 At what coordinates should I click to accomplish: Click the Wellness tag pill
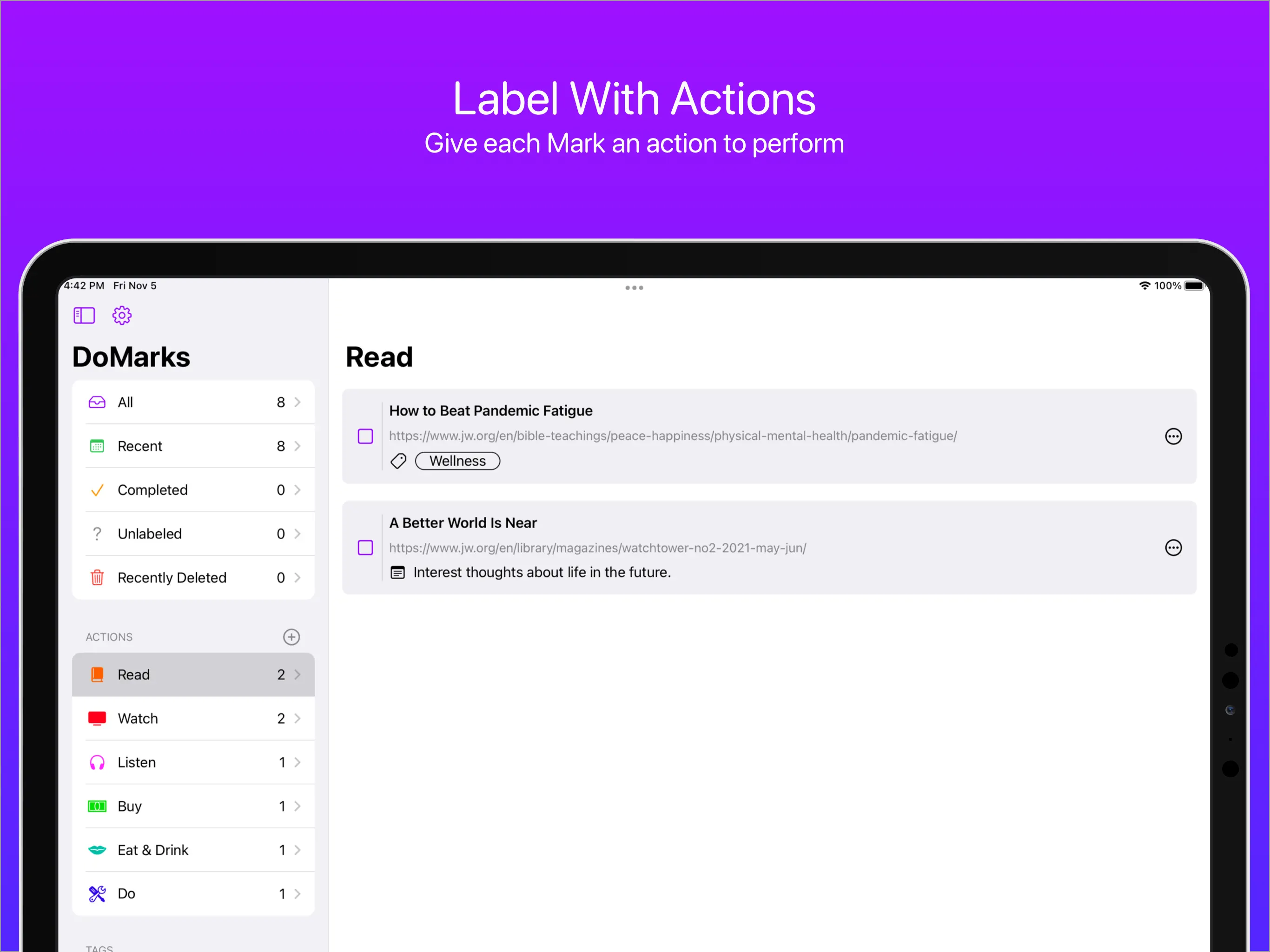457,461
